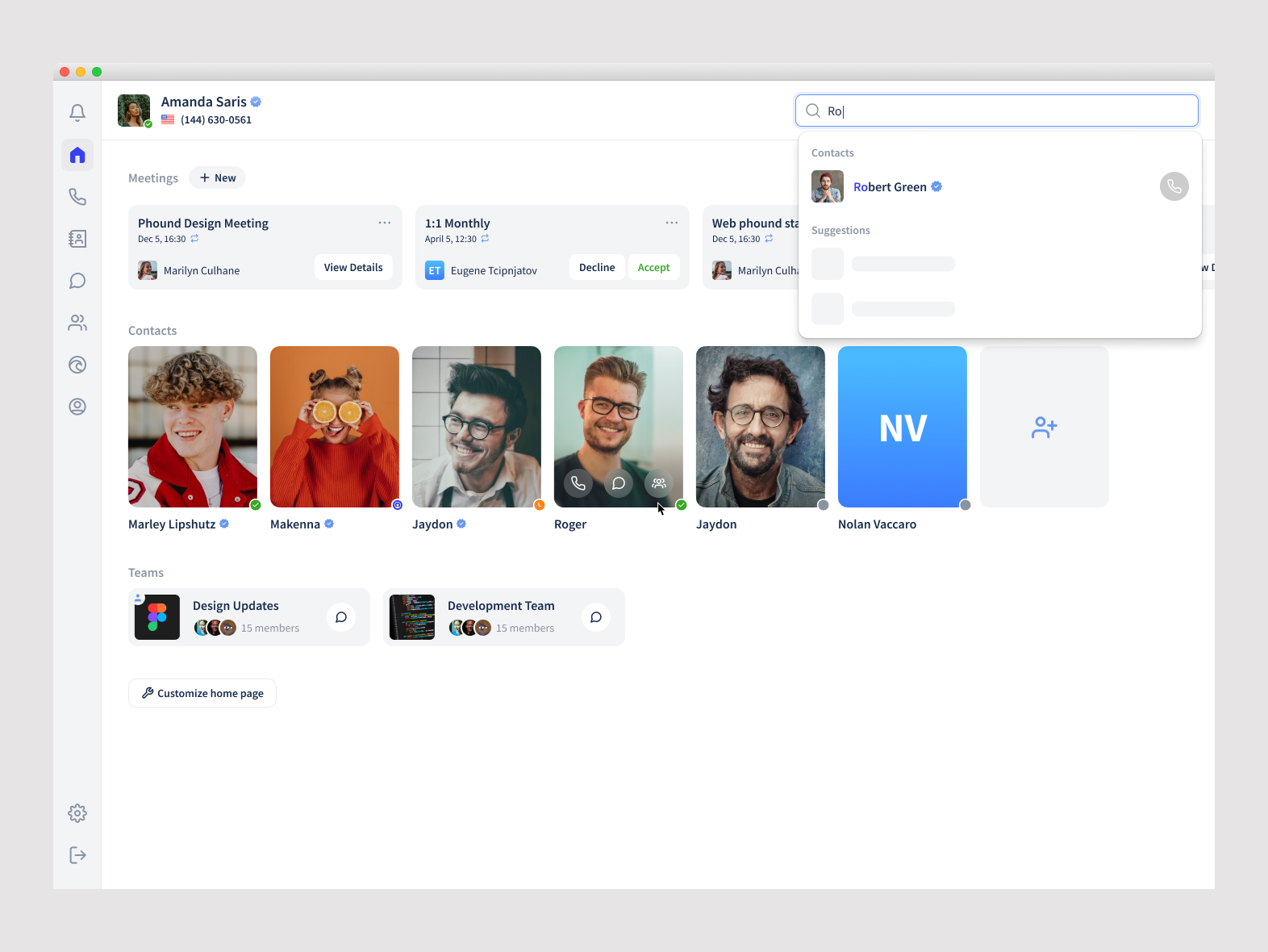Open notifications bell in sidebar
The height and width of the screenshot is (952, 1268).
[77, 113]
